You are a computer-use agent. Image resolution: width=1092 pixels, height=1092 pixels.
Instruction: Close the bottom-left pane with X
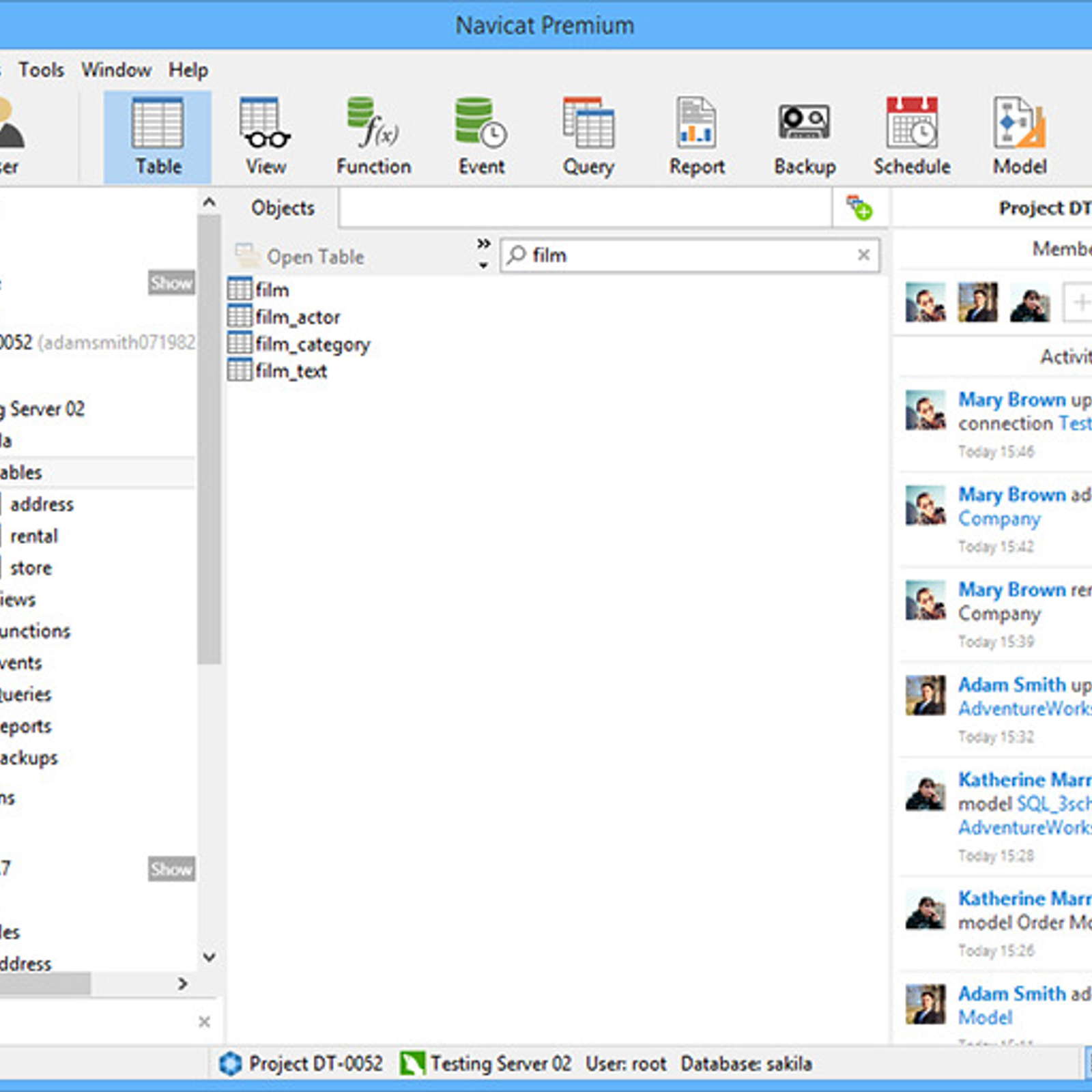click(204, 1022)
